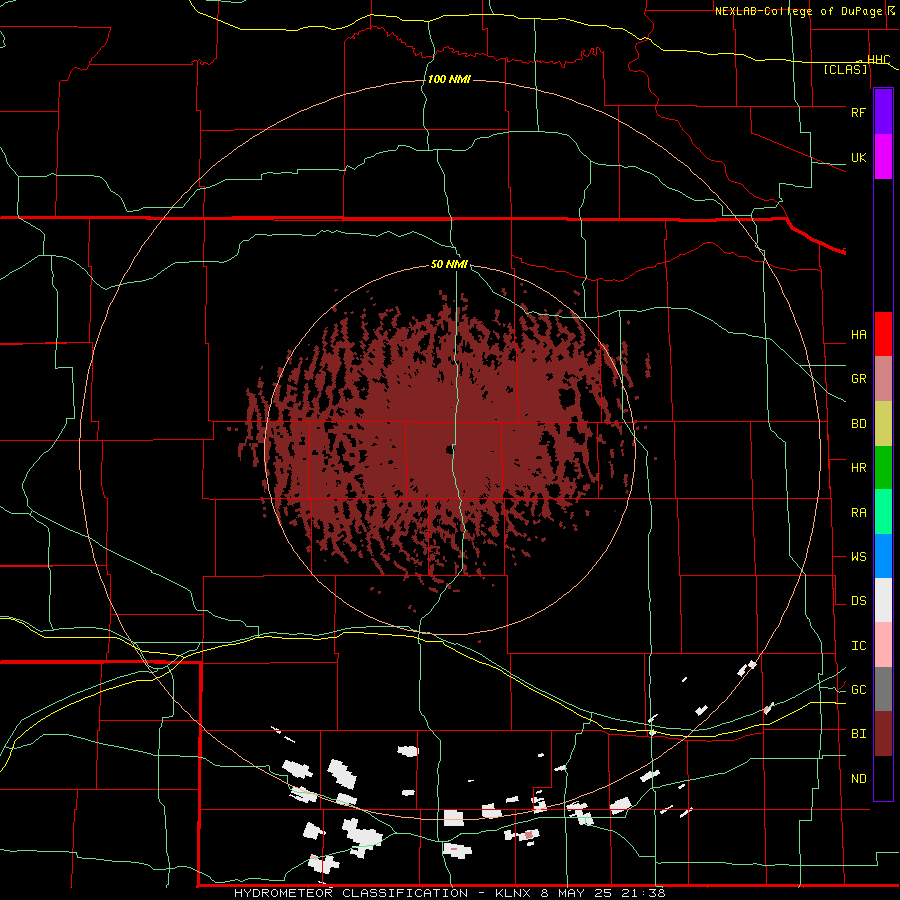Click the blue WS legend swatch
900x900 pixels.
tap(883, 556)
